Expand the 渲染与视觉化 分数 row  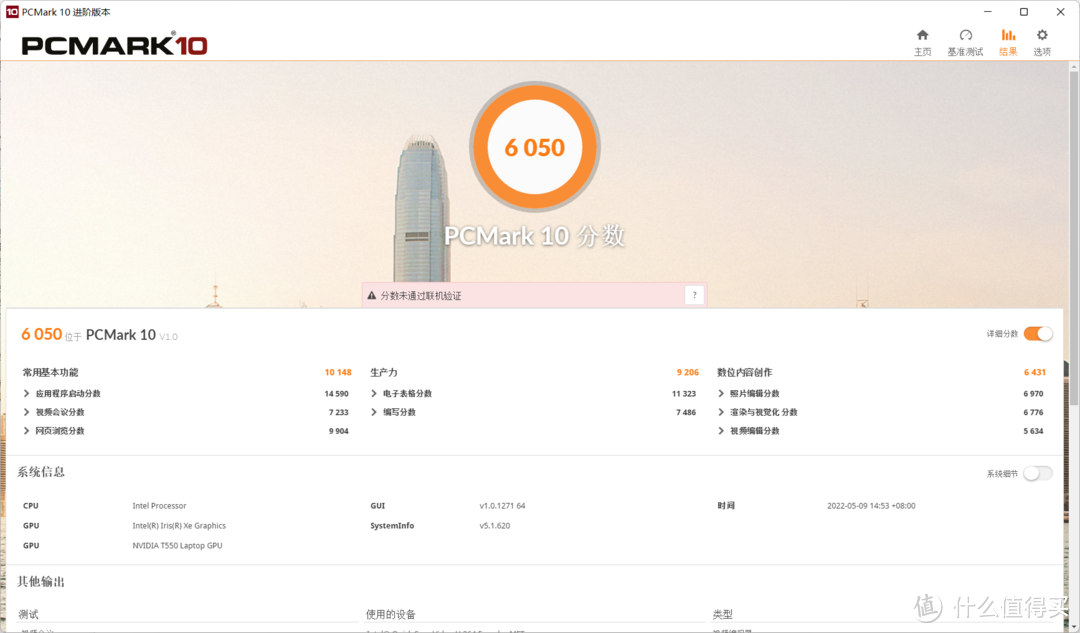[x=721, y=412]
